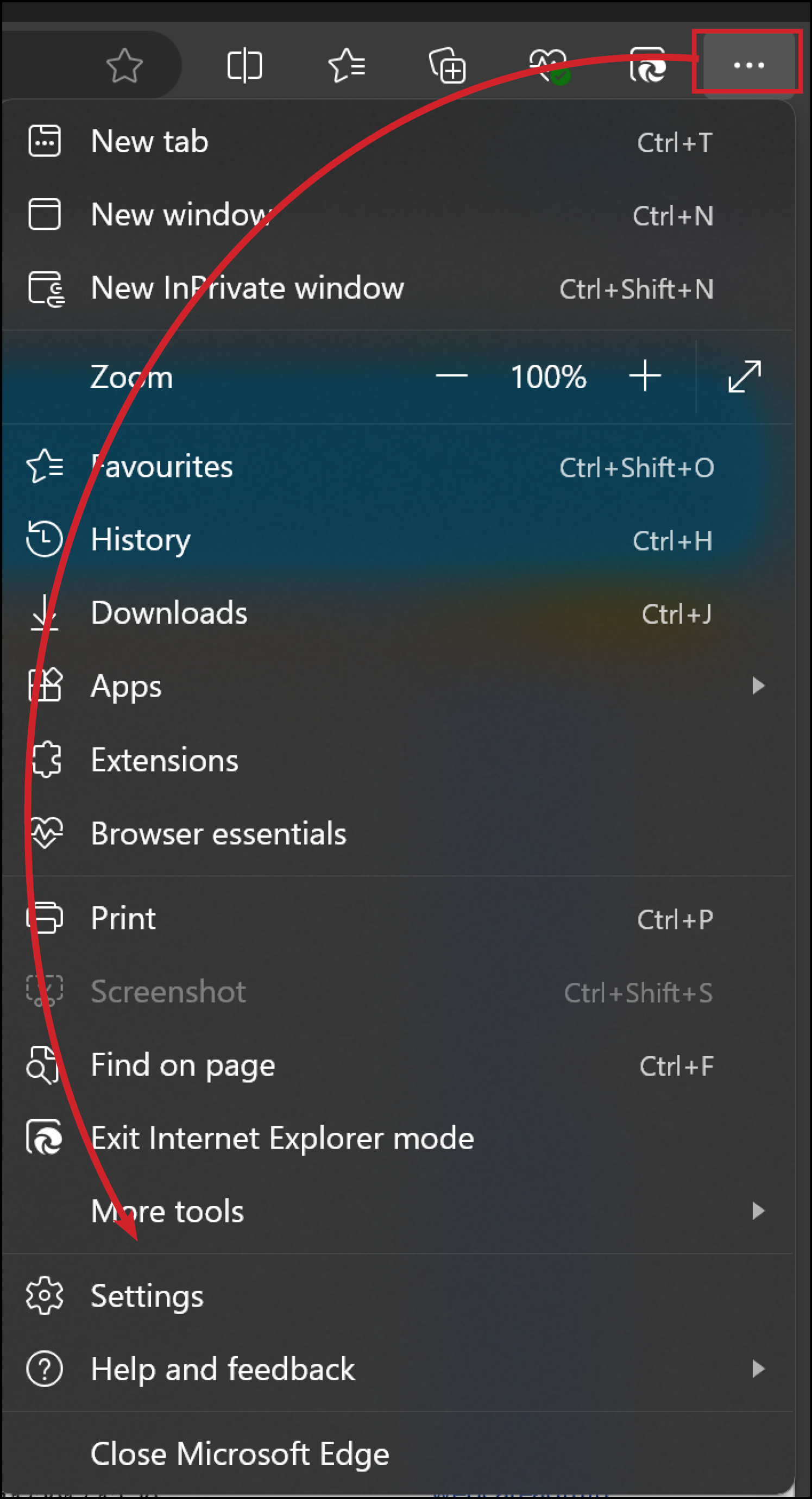Open the Favourites list icon
The width and height of the screenshot is (812, 1499).
[x=347, y=65]
